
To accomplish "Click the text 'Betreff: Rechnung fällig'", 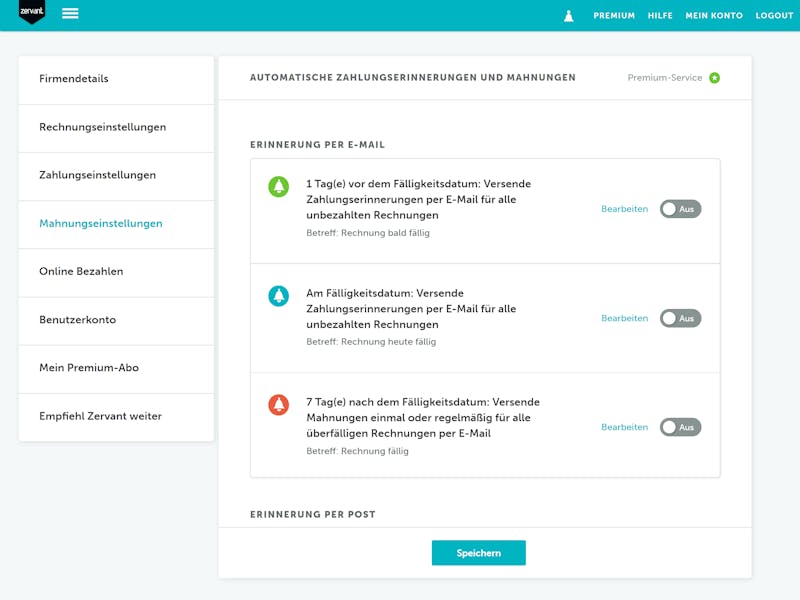I will pyautogui.click(x=357, y=451).
